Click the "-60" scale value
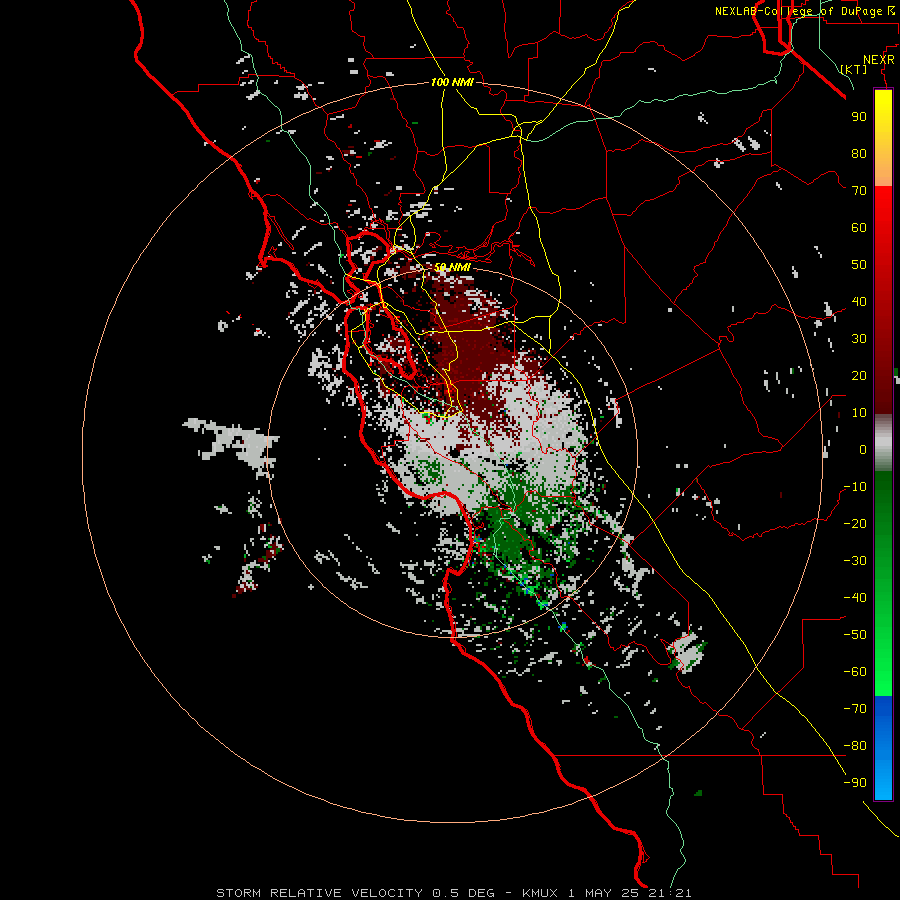 [855, 672]
